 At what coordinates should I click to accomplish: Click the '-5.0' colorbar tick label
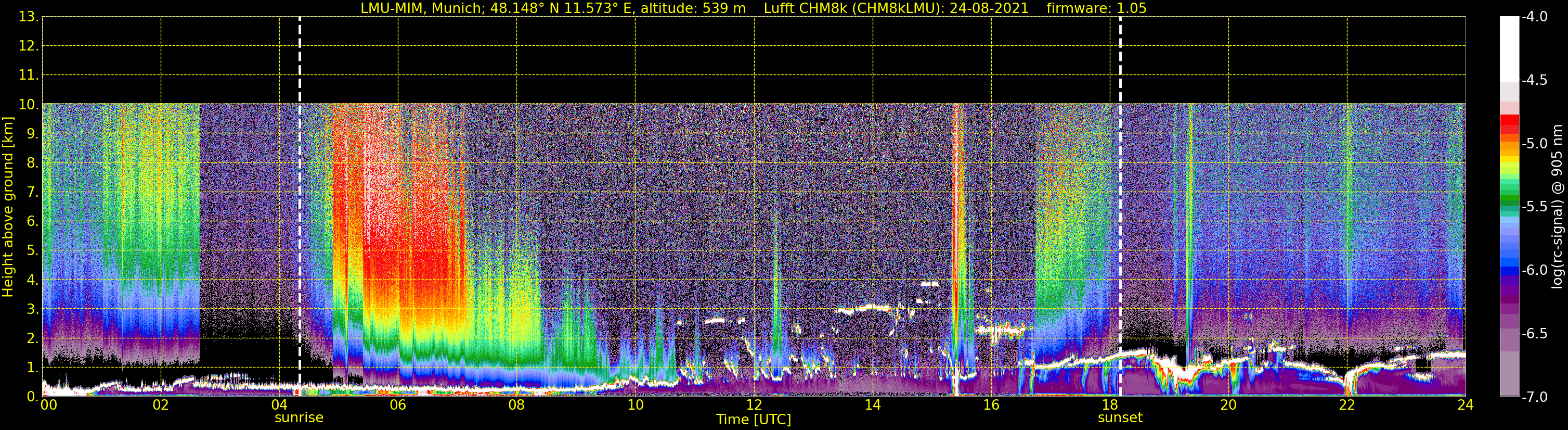tap(1534, 144)
